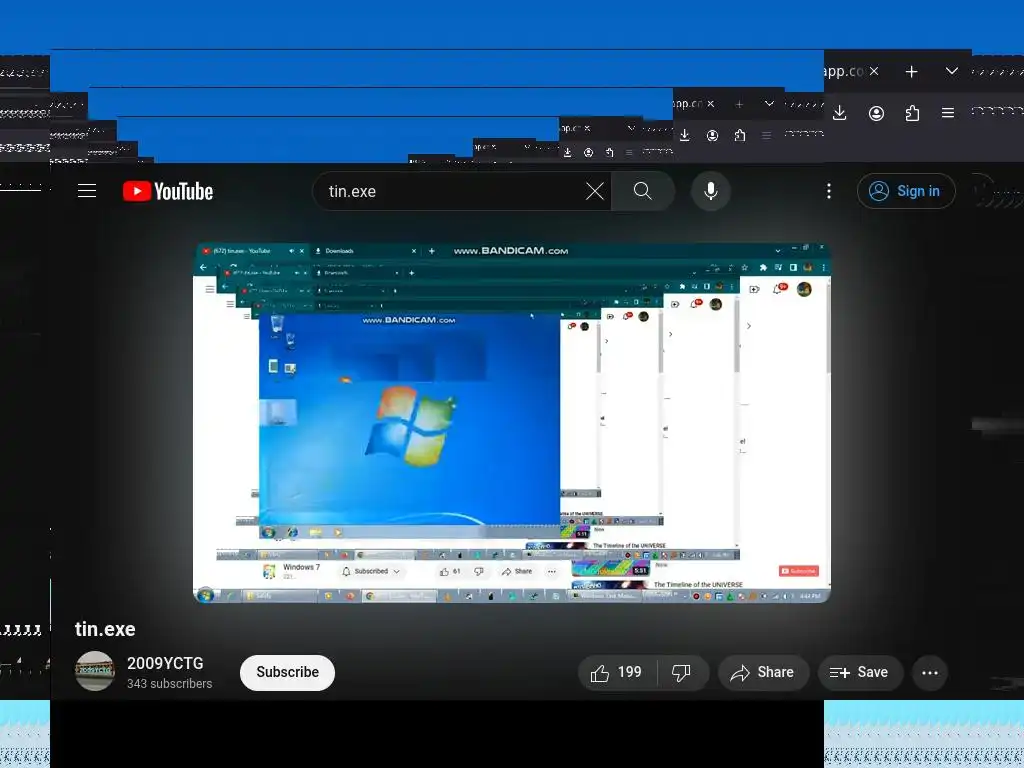Open YouTube settings three-dot menu
Screen dimensions: 1024x768
click(x=829, y=191)
